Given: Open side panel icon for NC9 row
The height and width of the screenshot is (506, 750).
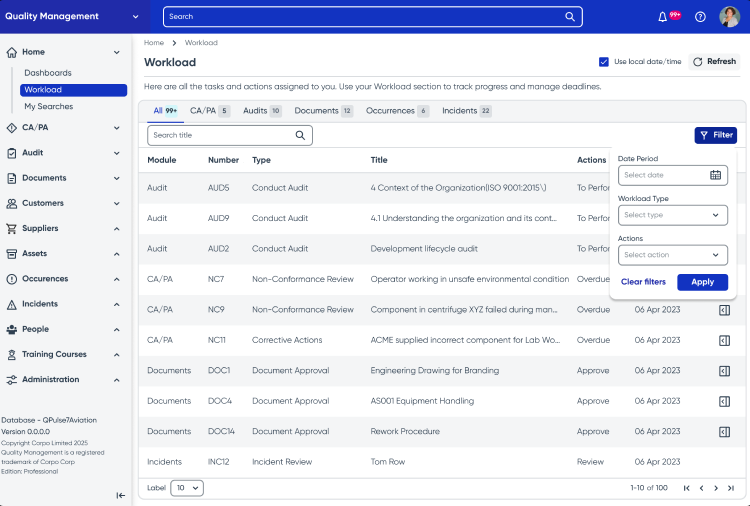Looking at the screenshot, I should 724,310.
